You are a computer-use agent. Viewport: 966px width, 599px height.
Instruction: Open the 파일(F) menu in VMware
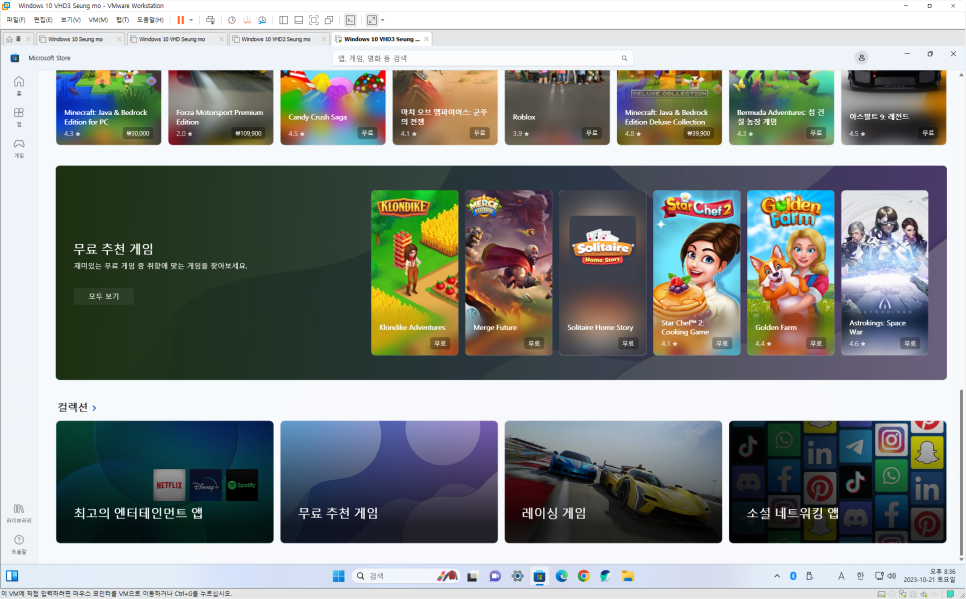[15, 20]
